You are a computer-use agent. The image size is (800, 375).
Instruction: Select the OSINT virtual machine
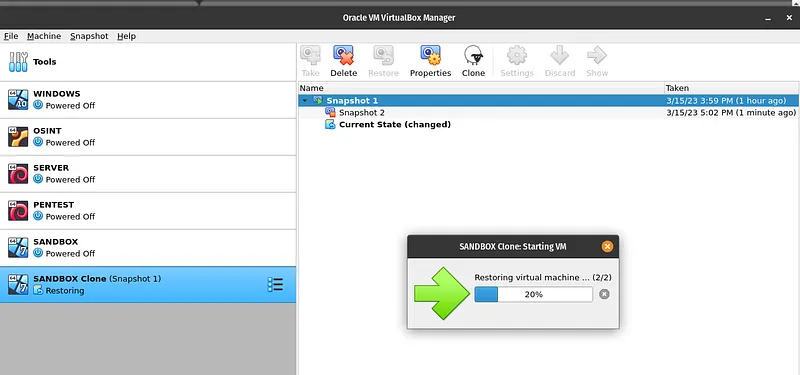pyautogui.click(x=148, y=137)
